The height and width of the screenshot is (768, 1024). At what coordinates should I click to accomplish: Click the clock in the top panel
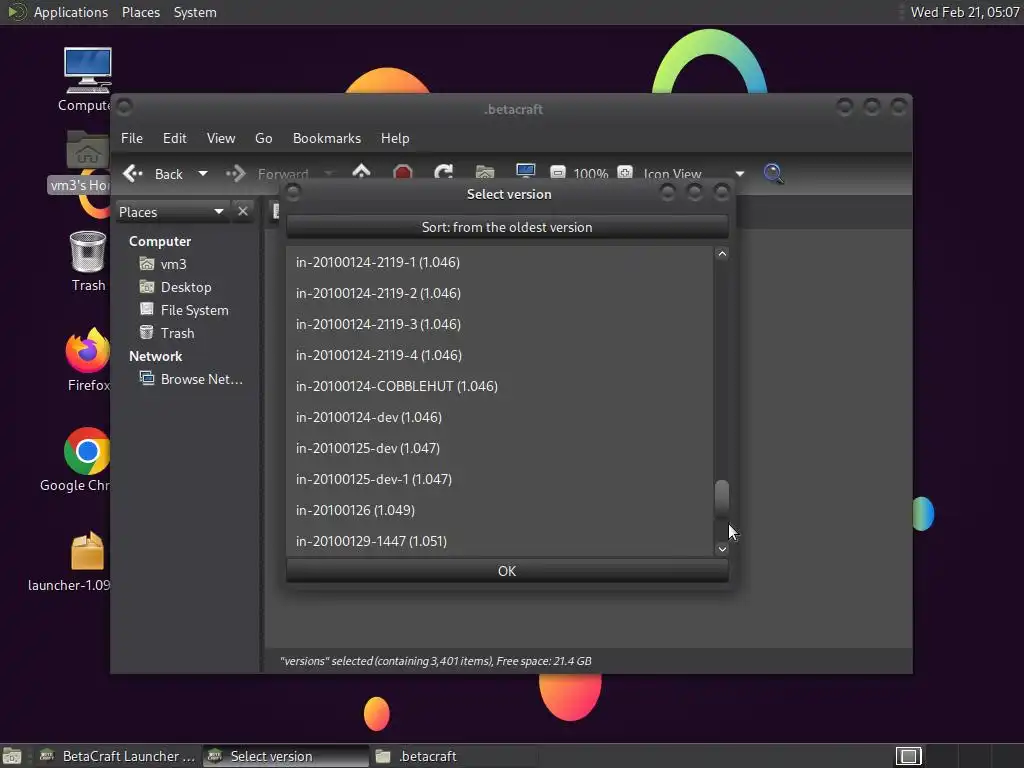[965, 12]
